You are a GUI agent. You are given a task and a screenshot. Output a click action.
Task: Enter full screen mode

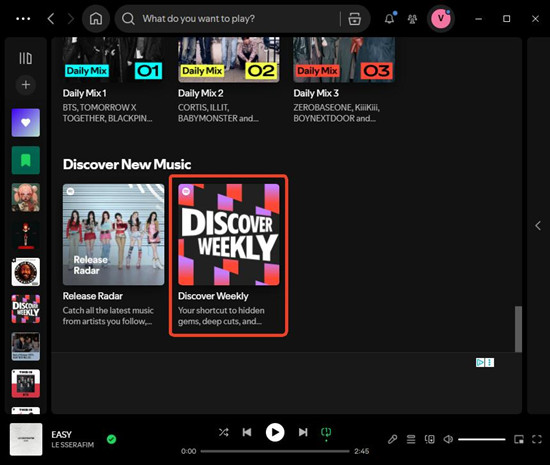point(537,439)
